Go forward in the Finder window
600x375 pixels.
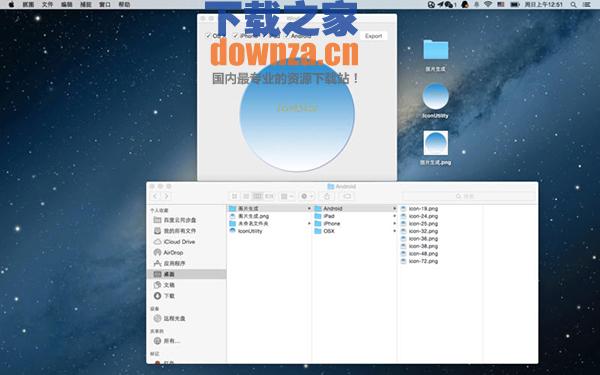pyautogui.click(x=166, y=196)
